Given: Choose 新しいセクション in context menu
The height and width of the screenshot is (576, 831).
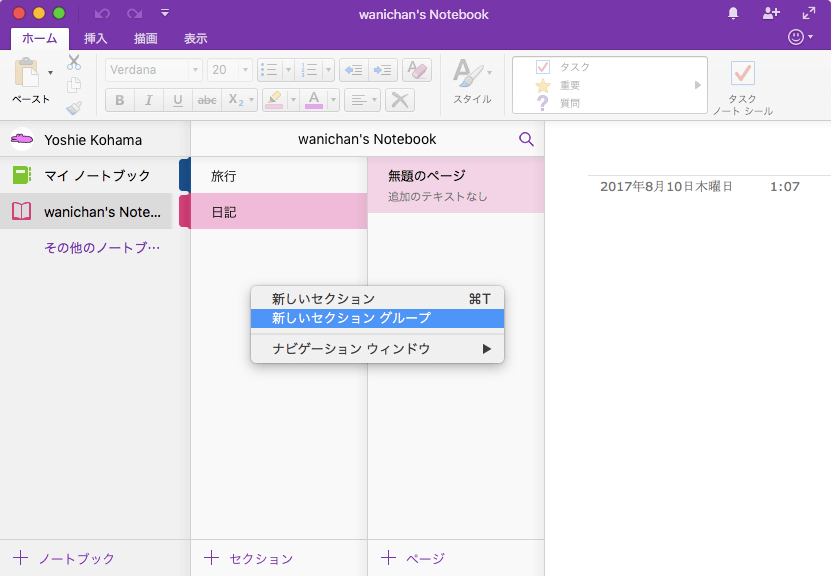Looking at the screenshot, I should [377, 299].
